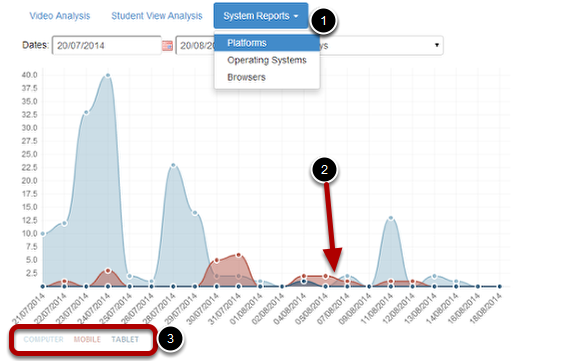The image size is (580, 361).
Task: Click the 40.0 peak data point
Action: pyautogui.click(x=108, y=75)
